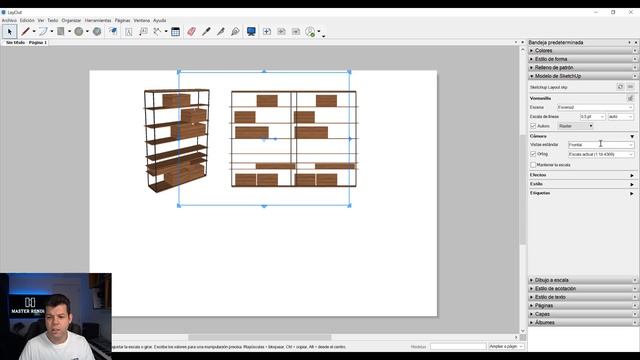Activate the Offset tool
640x360 pixels.
[x=113, y=31]
